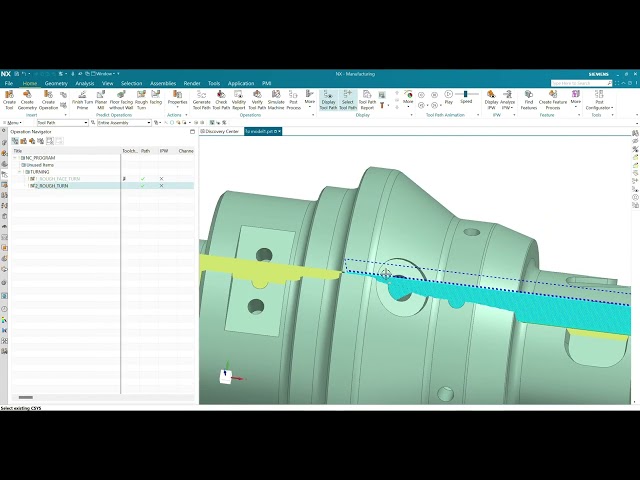
Task: Select Unused Items in navigator
Action: pyautogui.click(x=38, y=165)
